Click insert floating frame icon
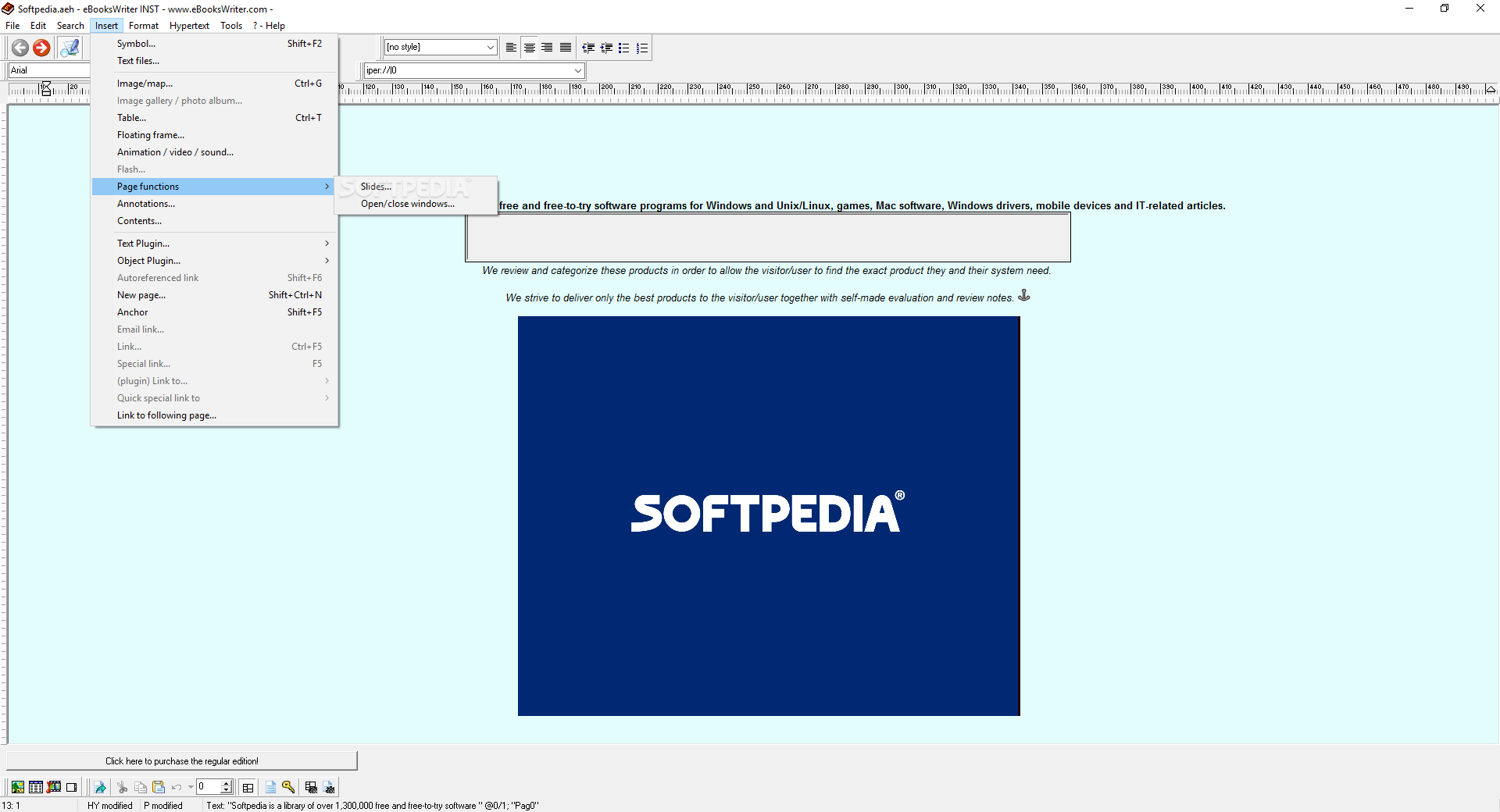 pos(72,787)
